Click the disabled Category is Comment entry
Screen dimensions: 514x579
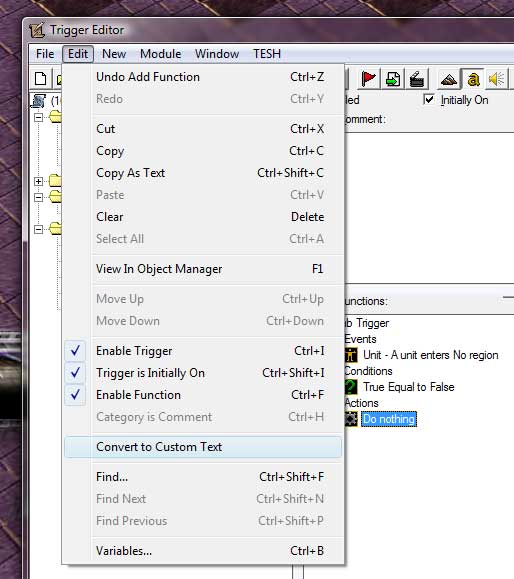tap(202, 417)
